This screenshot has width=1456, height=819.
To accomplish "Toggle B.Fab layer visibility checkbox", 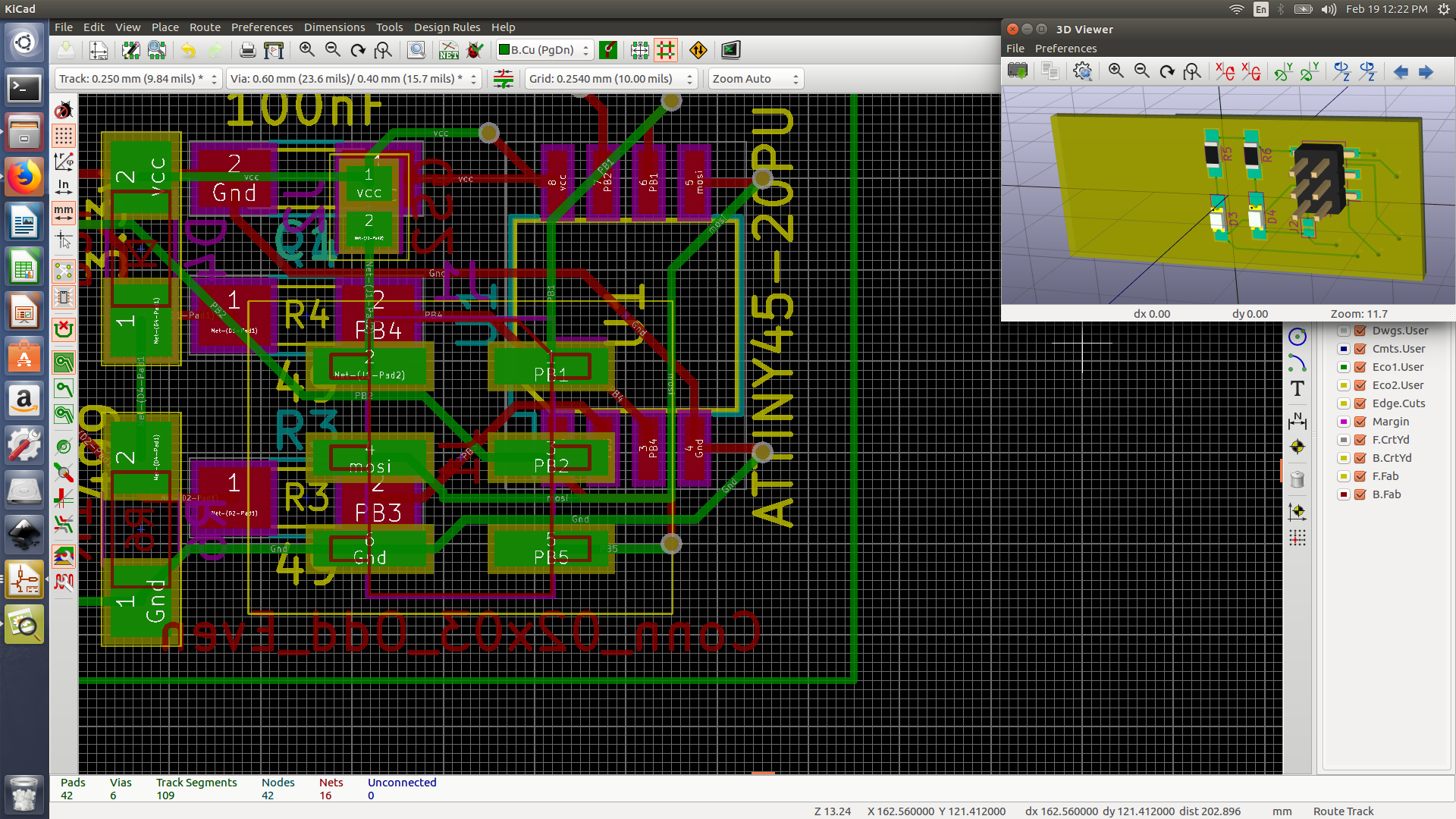I will 1360,494.
